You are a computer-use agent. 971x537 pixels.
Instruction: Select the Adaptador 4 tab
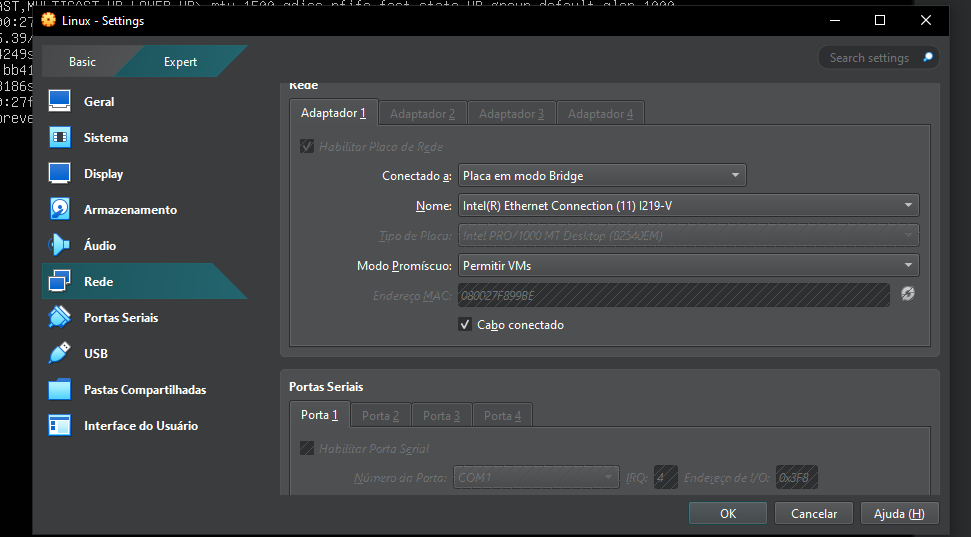pyautogui.click(x=601, y=114)
